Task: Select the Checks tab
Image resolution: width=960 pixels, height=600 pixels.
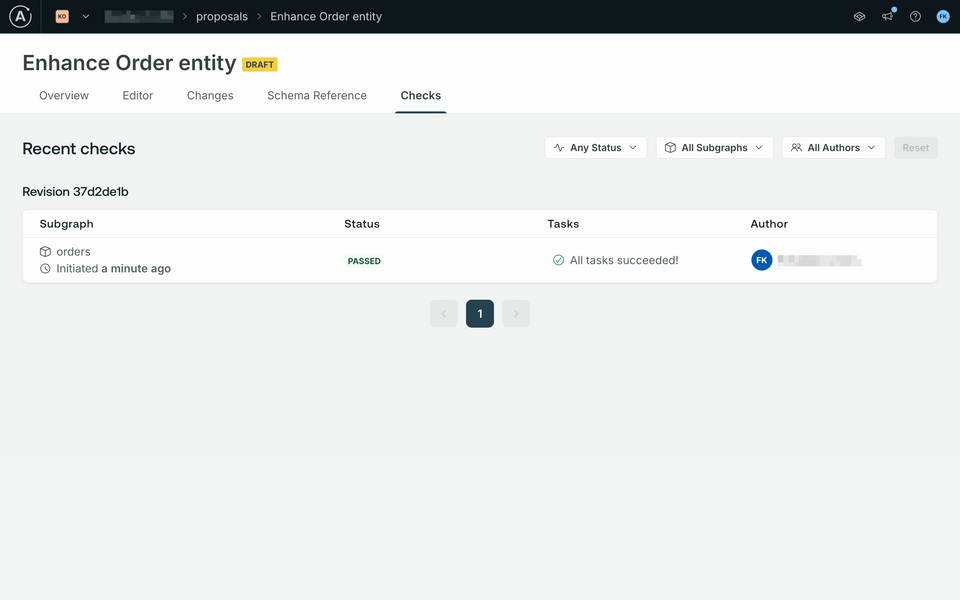Action: coord(421,96)
